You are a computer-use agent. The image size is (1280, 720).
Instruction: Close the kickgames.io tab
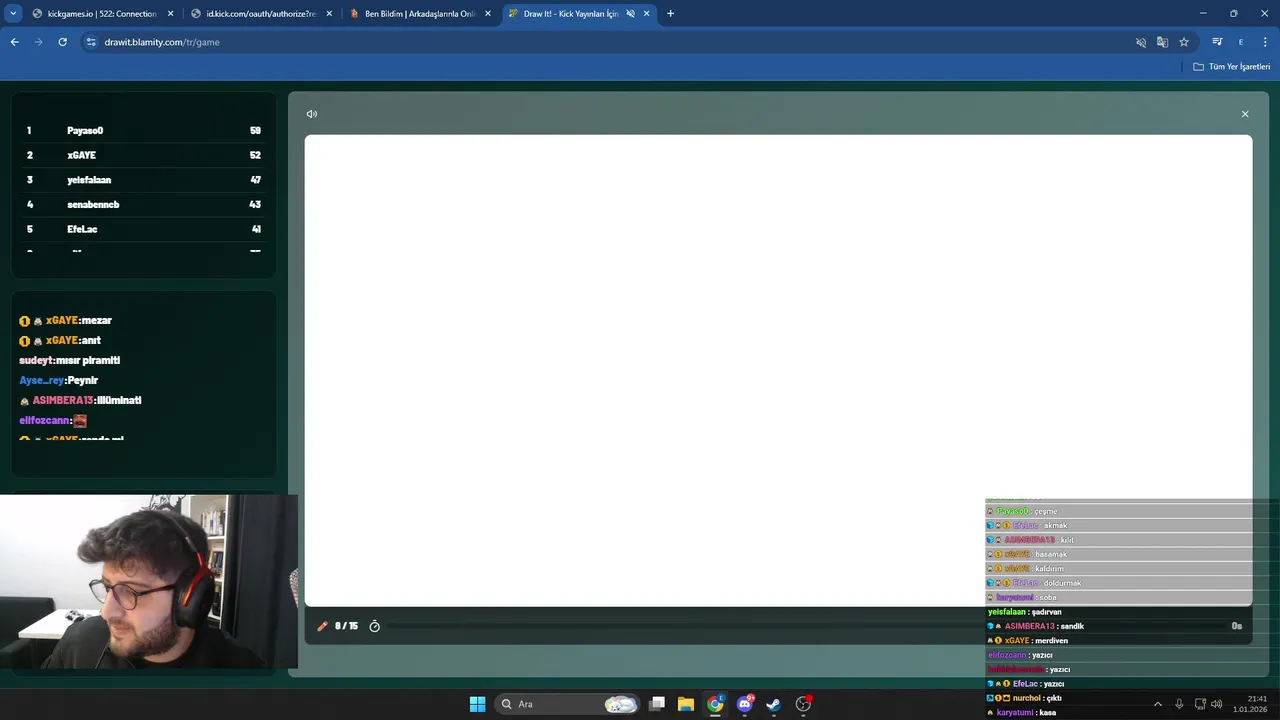(x=170, y=14)
